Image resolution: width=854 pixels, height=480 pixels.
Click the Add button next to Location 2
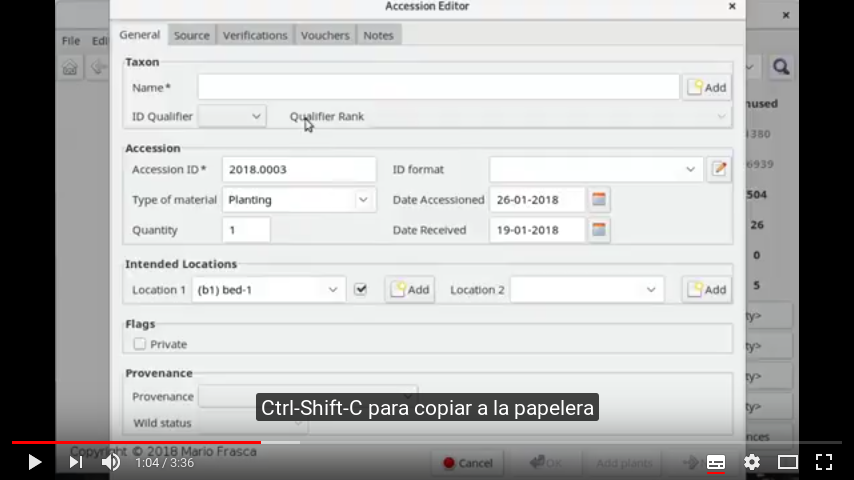[707, 289]
